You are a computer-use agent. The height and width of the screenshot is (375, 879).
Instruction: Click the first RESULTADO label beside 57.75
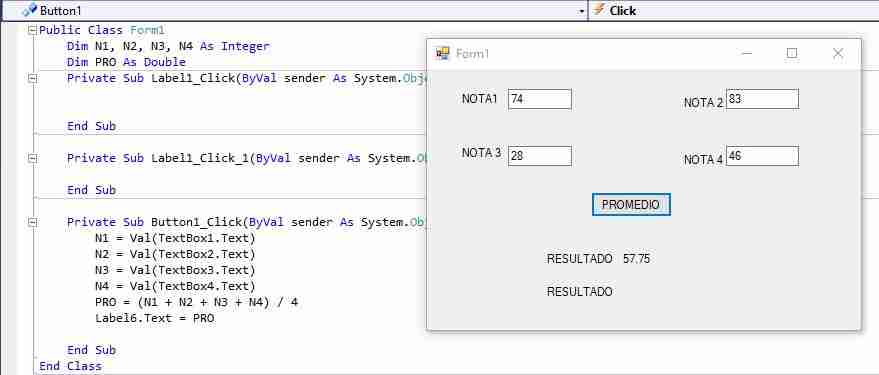579,259
